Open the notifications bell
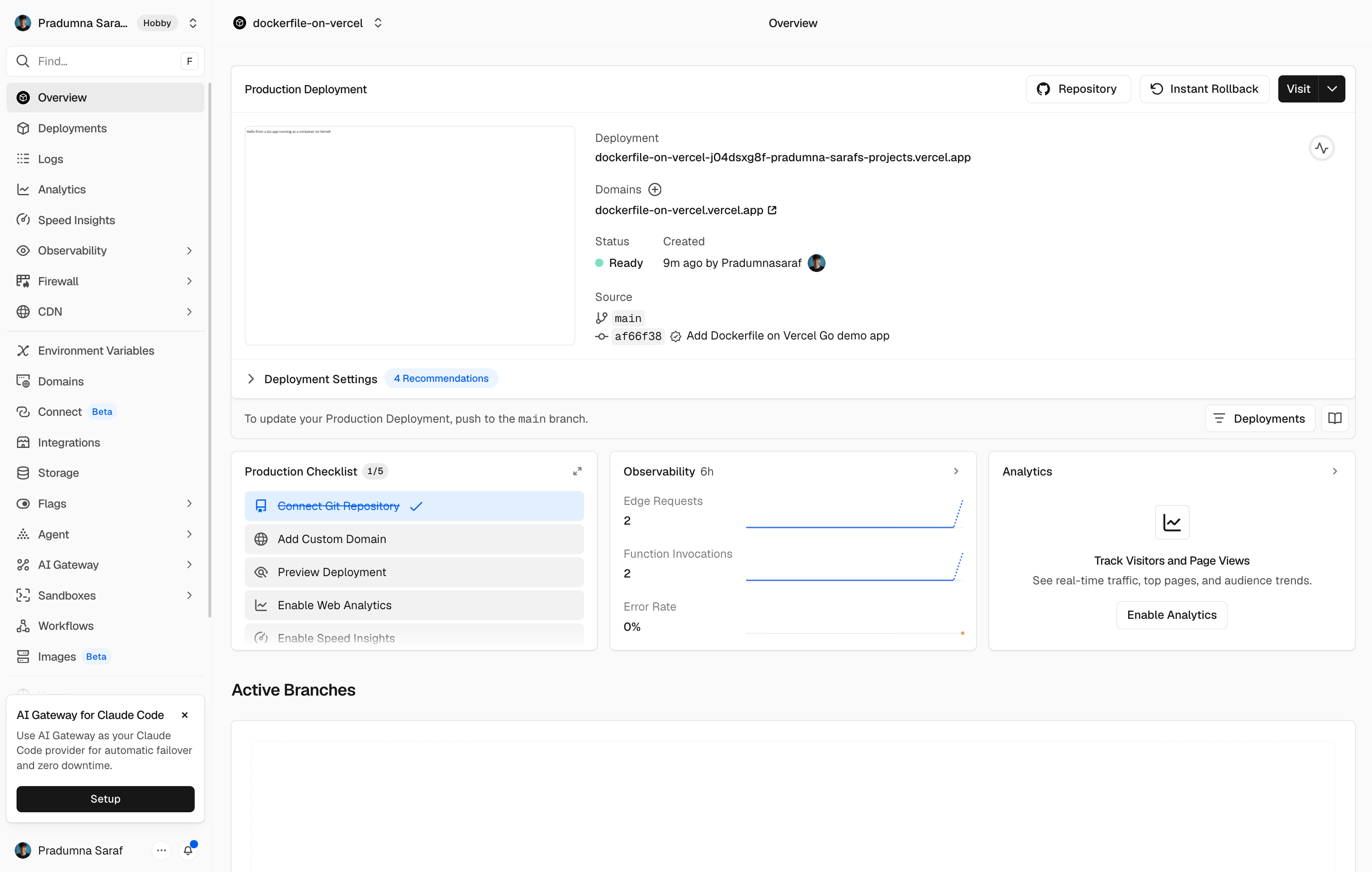 coord(188,850)
